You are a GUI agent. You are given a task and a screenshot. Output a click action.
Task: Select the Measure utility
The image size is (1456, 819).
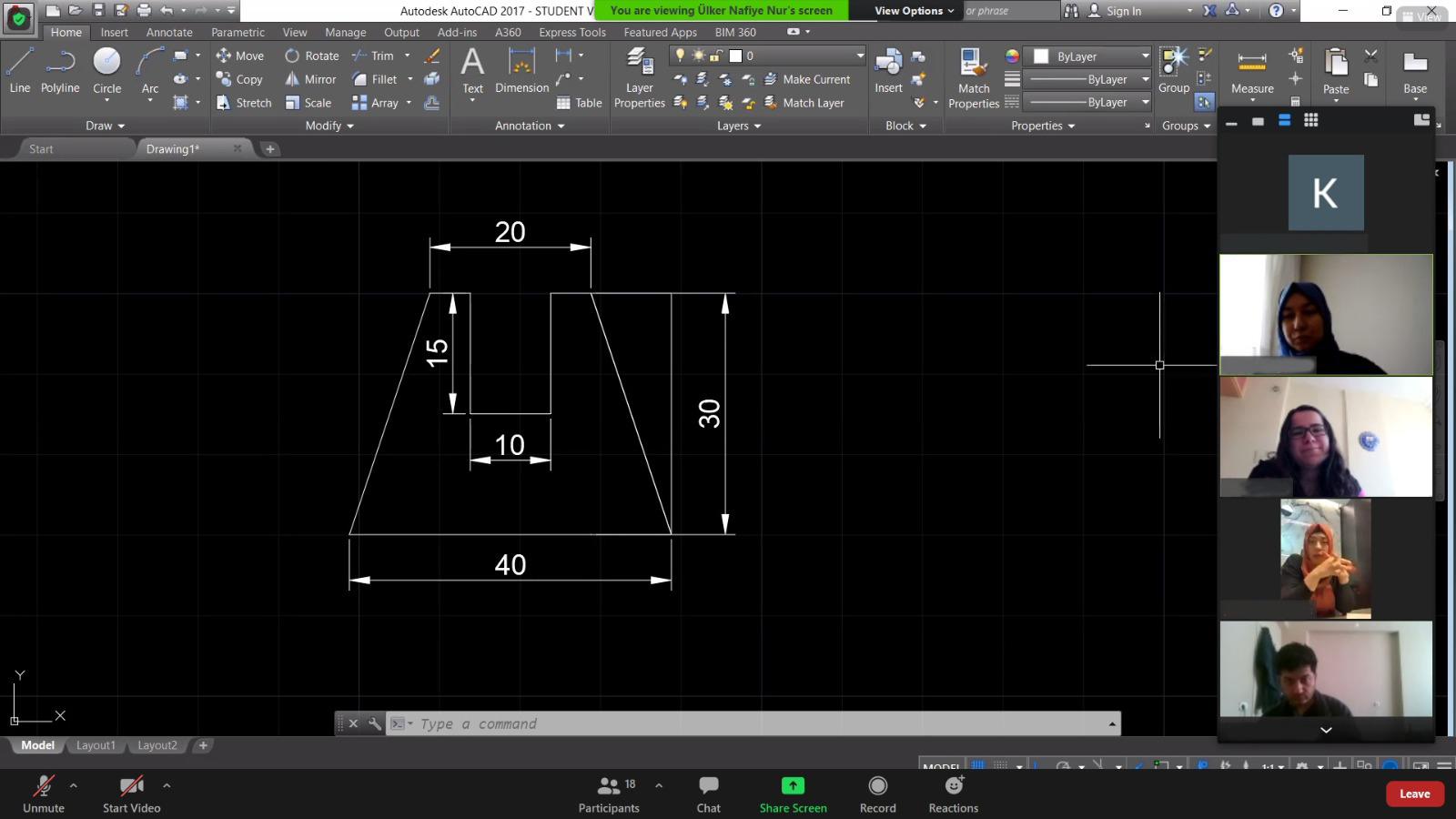click(1252, 71)
